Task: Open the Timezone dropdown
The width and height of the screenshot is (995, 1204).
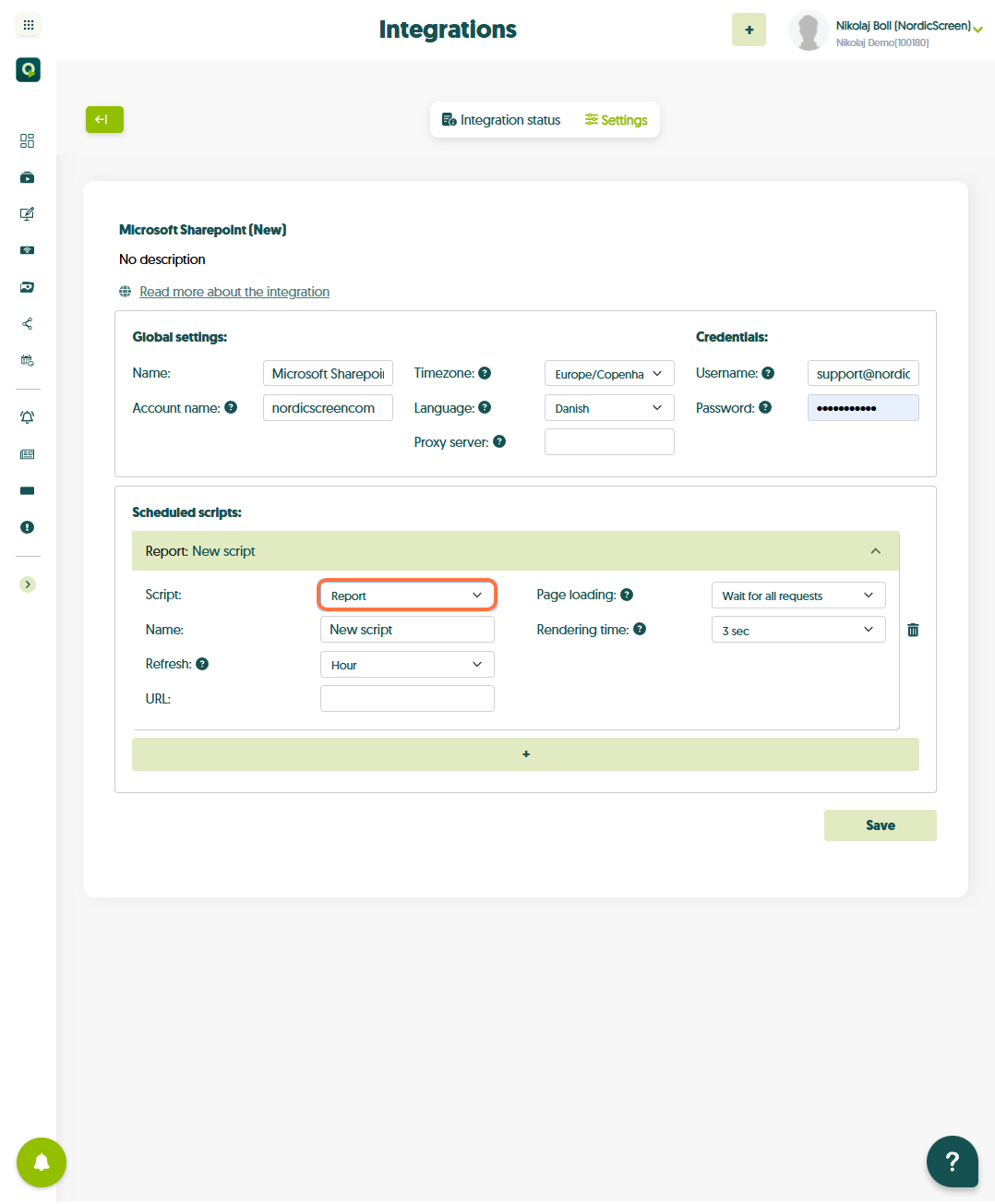Action: (609, 373)
